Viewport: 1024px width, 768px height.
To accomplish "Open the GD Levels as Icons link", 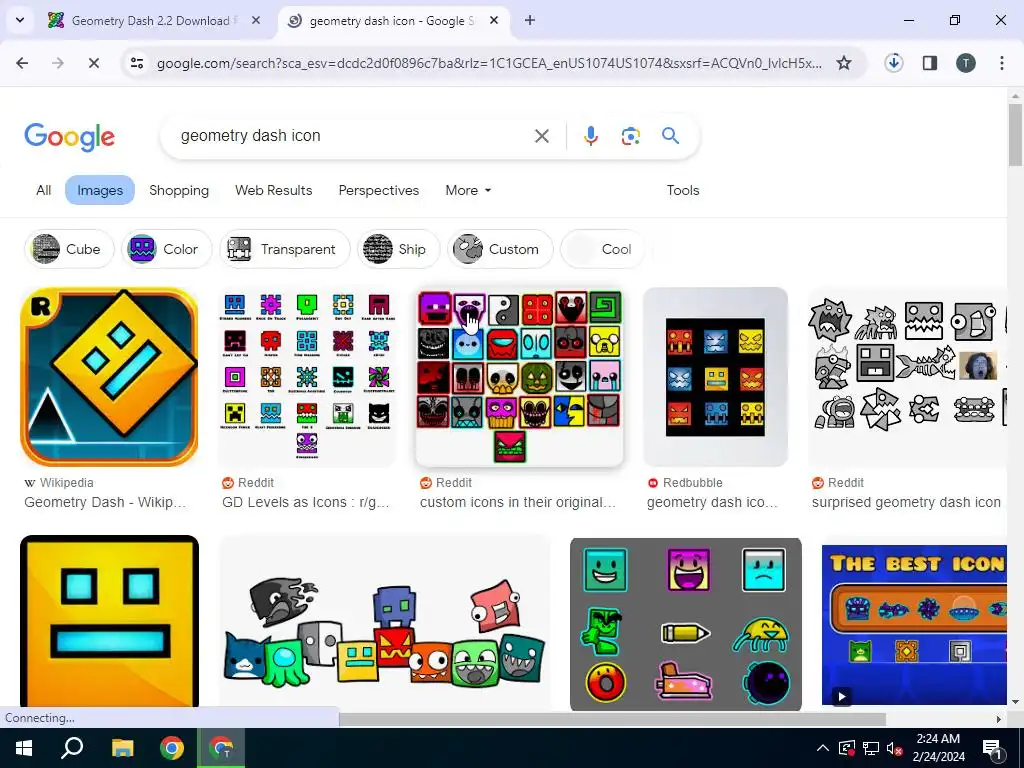I will (x=306, y=502).
